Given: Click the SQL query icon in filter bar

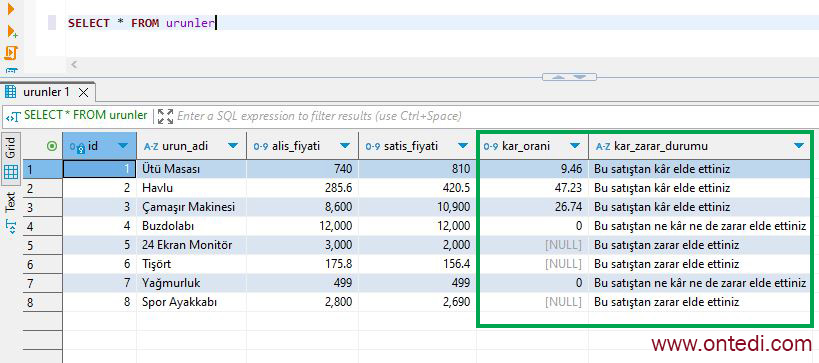Looking at the screenshot, I should click(x=14, y=116).
